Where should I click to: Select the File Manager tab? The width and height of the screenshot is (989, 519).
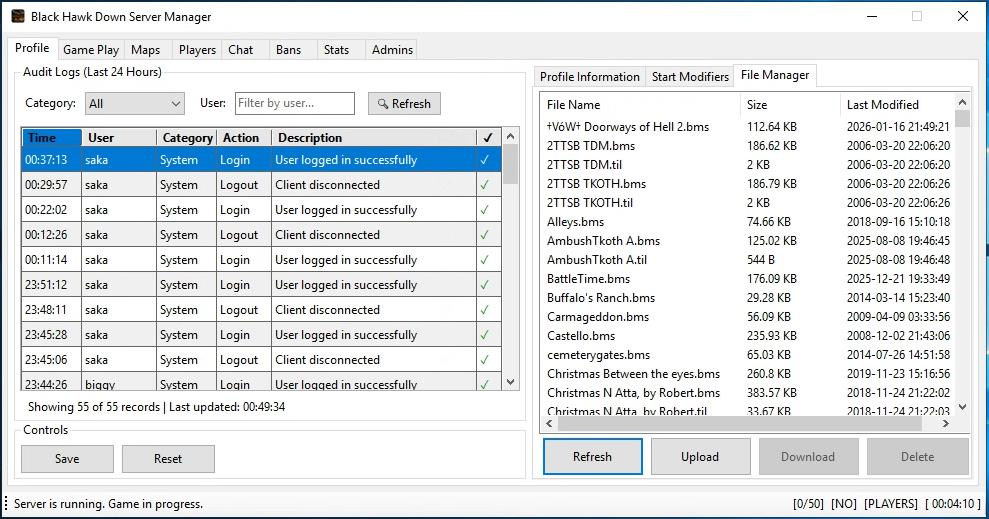click(775, 75)
